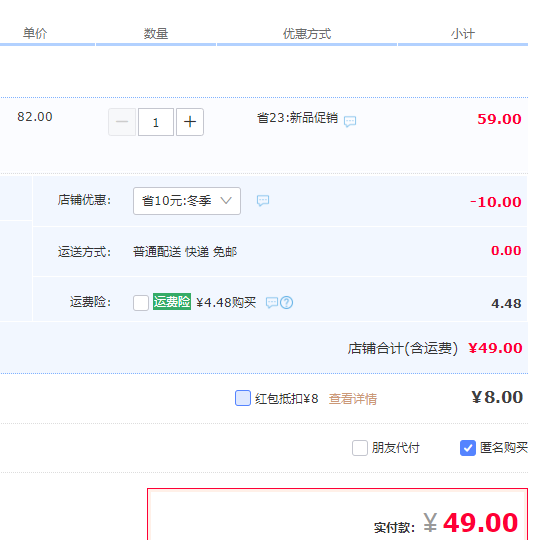Click question mark help icon for 运费险
Viewport: 555px width, 540px height.
[286, 303]
